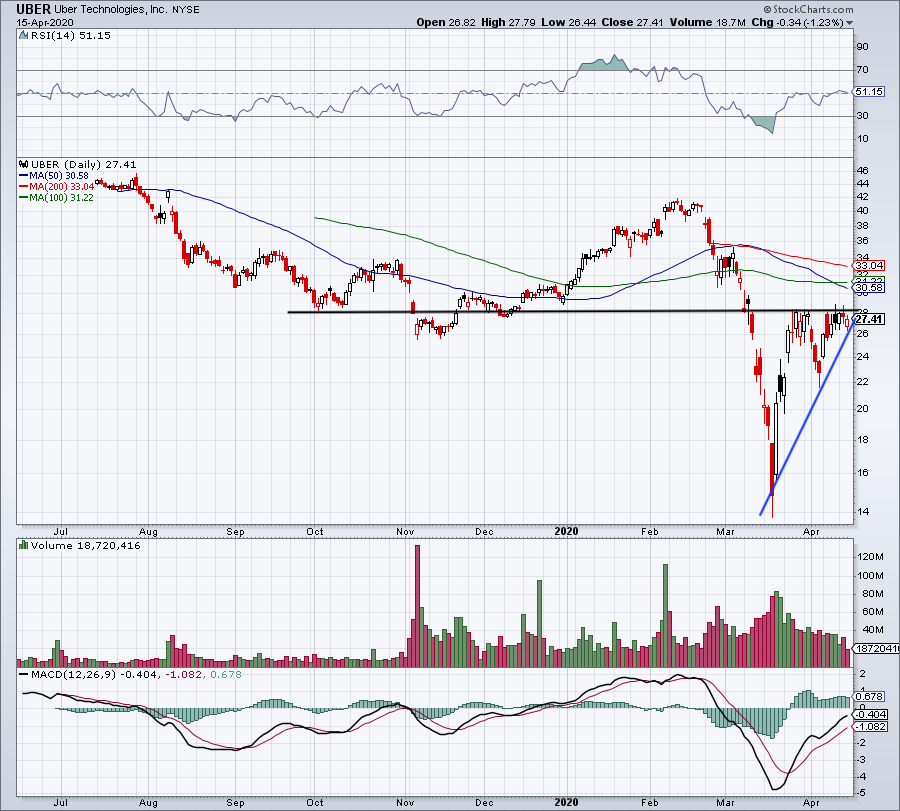Click the -1.082 signal tag on the right axis

click(871, 727)
